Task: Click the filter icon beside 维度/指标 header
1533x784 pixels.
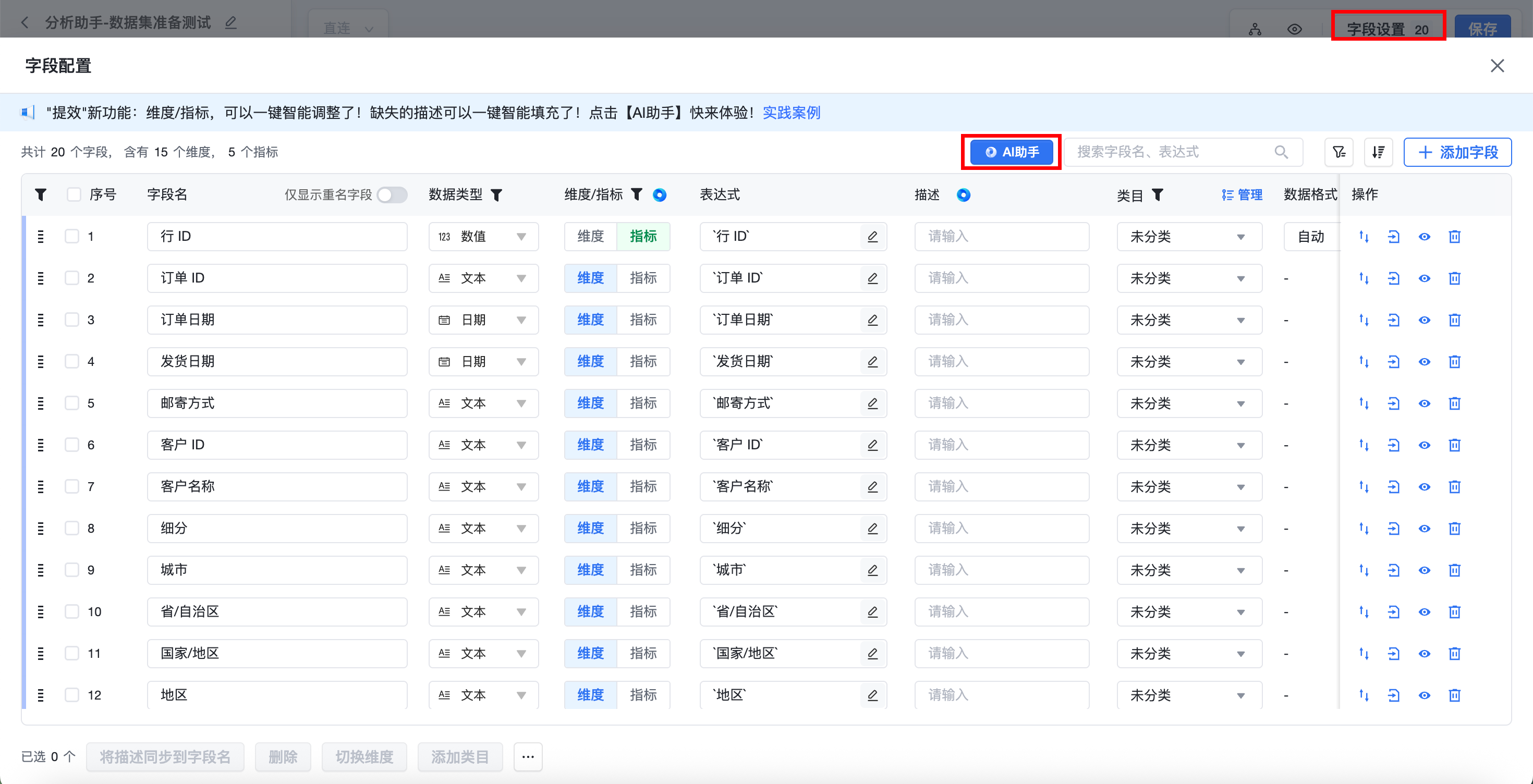Action: pyautogui.click(x=637, y=194)
